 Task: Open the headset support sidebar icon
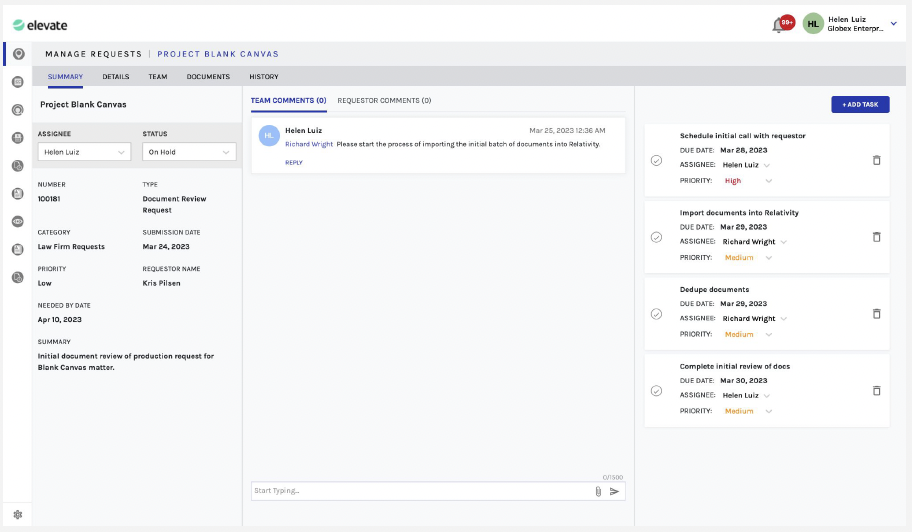(x=18, y=110)
